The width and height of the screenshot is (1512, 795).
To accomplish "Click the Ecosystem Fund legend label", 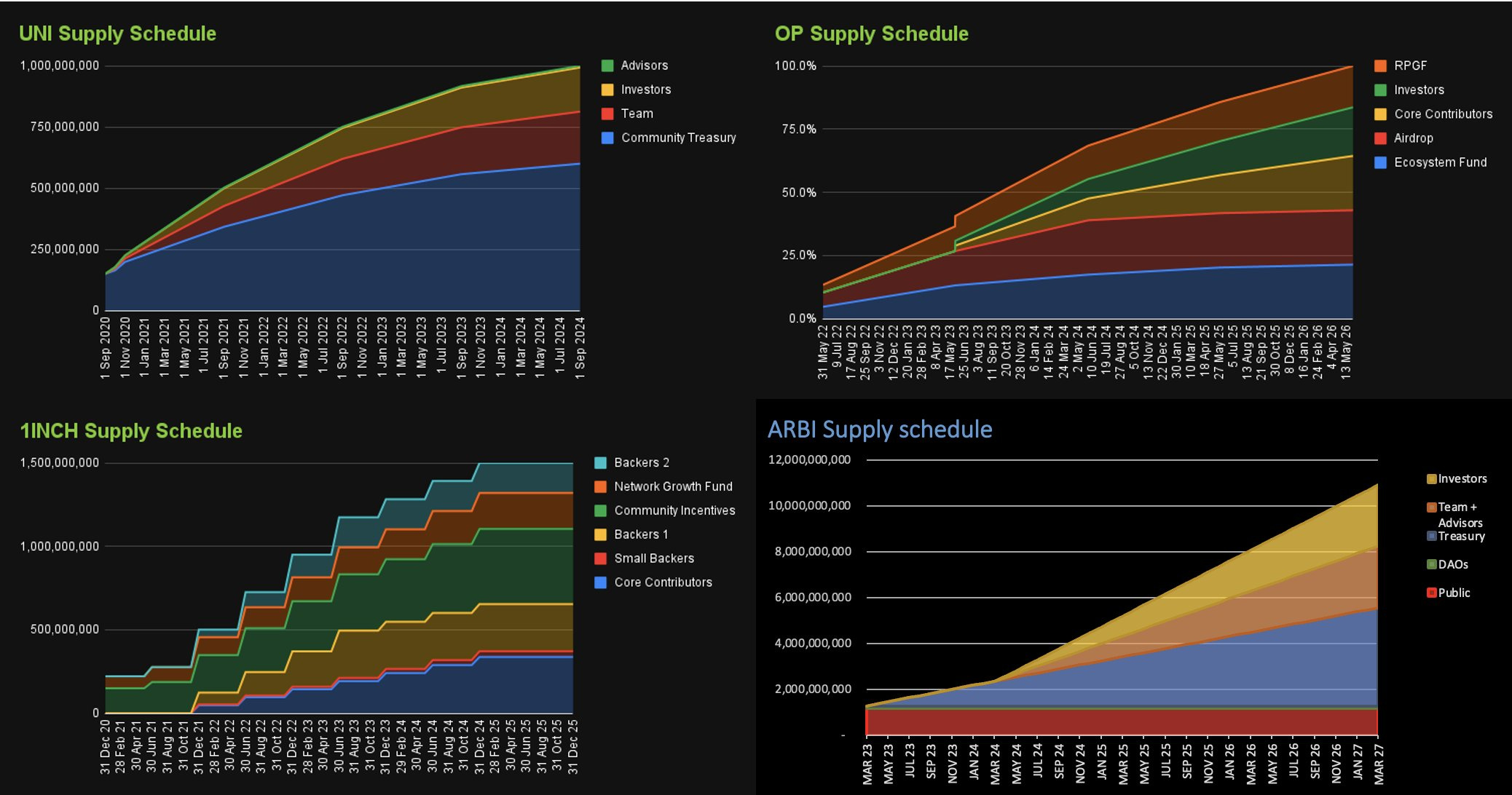I will (x=1441, y=162).
